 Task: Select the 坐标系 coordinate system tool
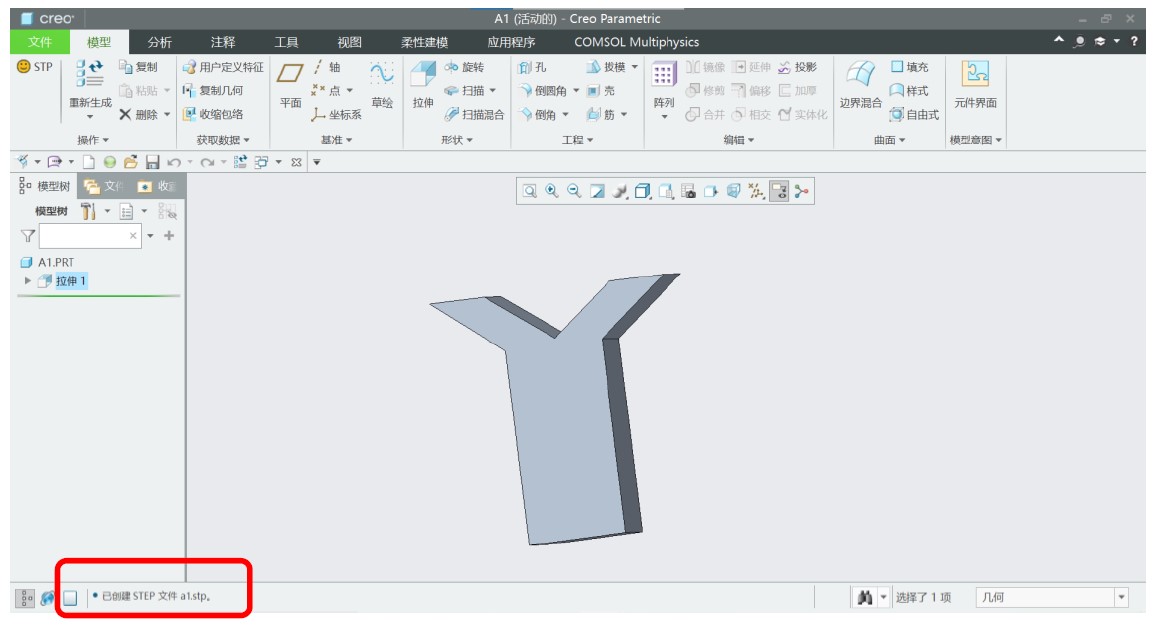[x=337, y=114]
